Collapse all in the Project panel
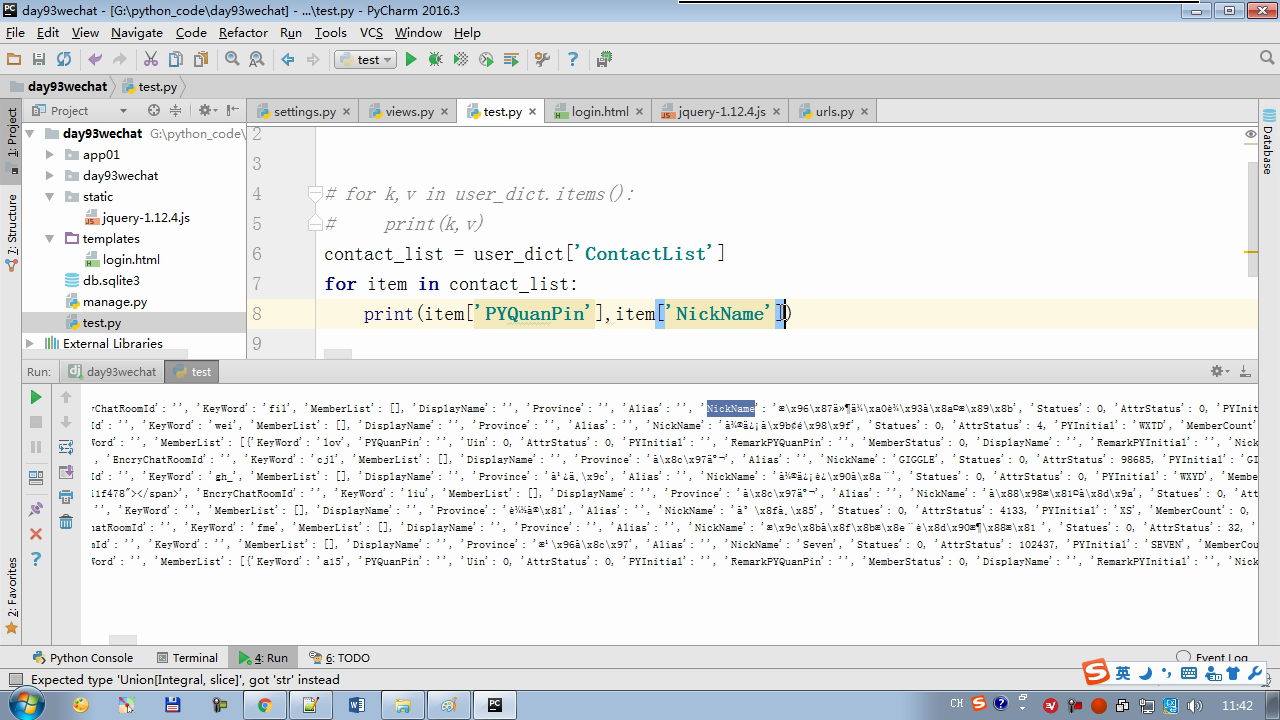The width and height of the screenshot is (1280, 720). pos(176,111)
